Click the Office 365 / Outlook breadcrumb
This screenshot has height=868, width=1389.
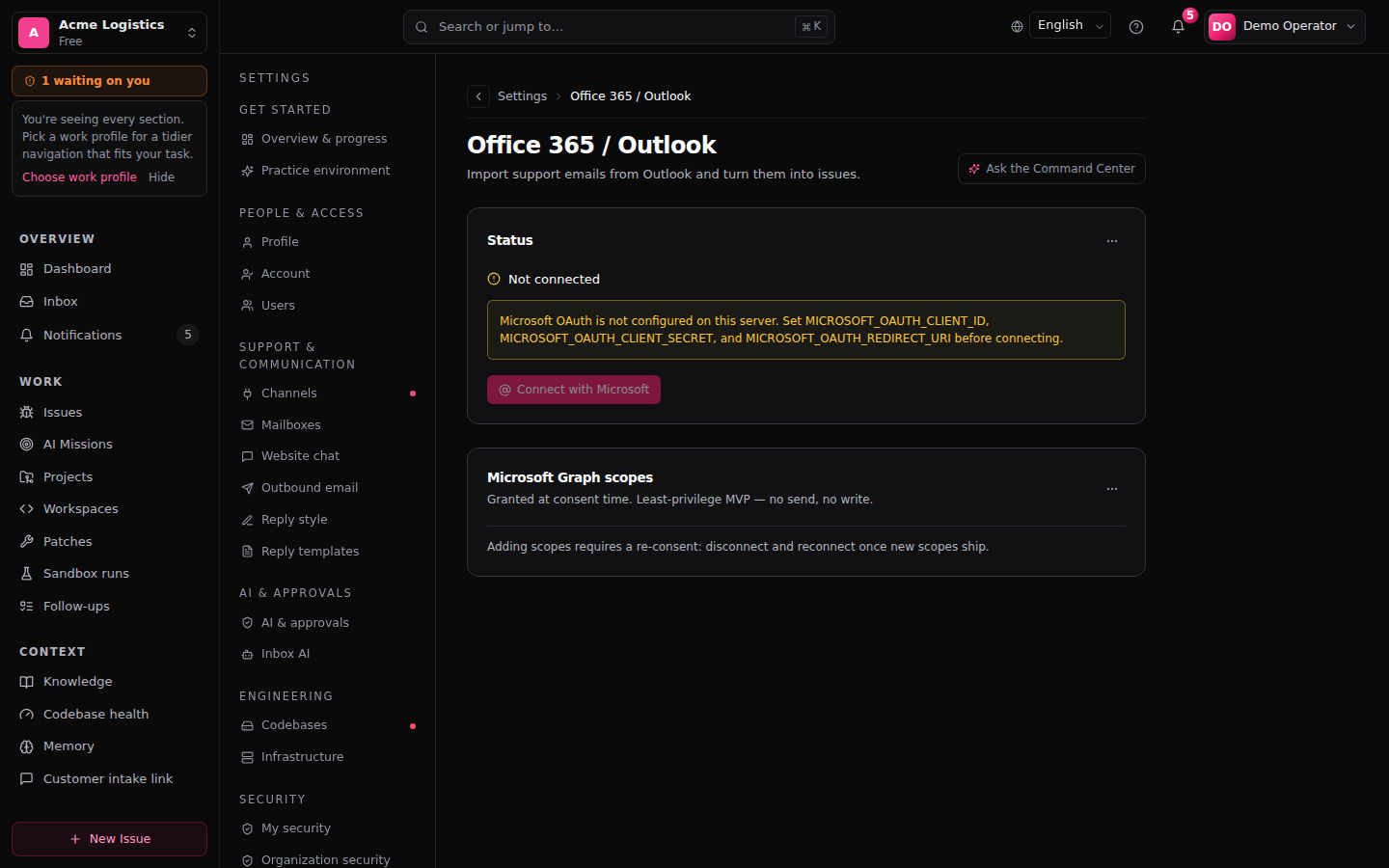coord(630,96)
